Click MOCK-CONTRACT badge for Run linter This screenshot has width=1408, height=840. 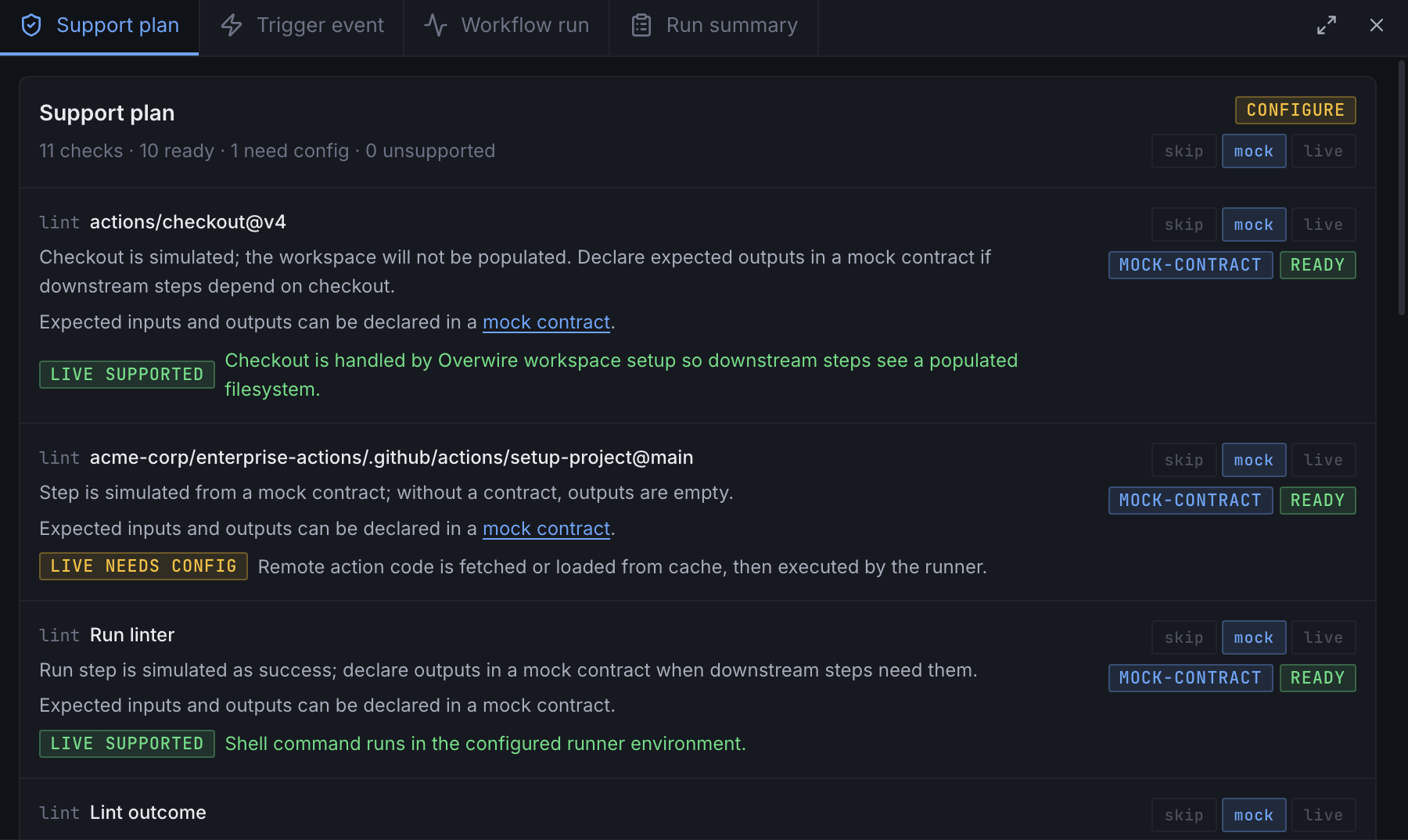[x=1191, y=678]
